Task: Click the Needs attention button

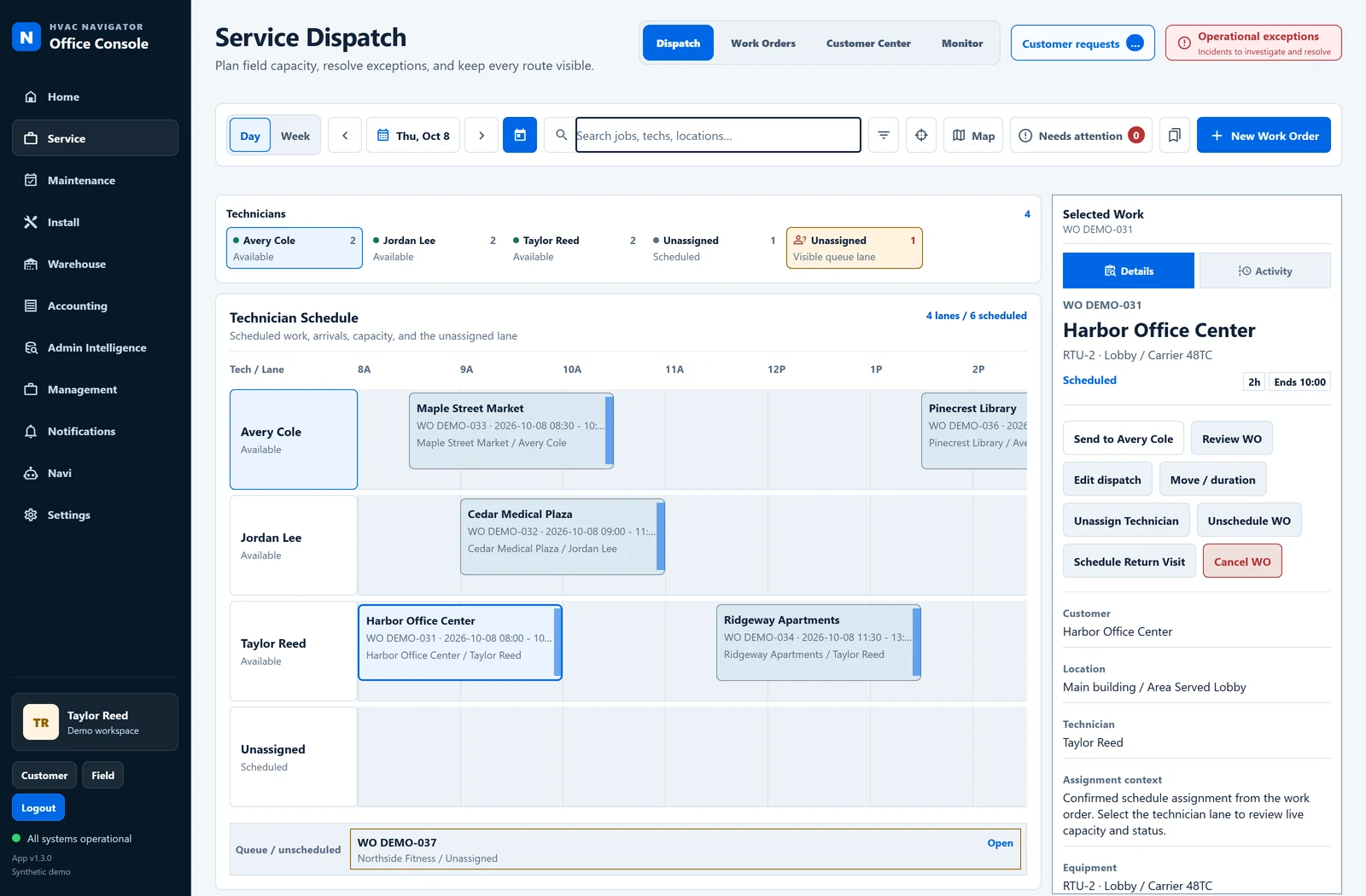Action: (1081, 136)
